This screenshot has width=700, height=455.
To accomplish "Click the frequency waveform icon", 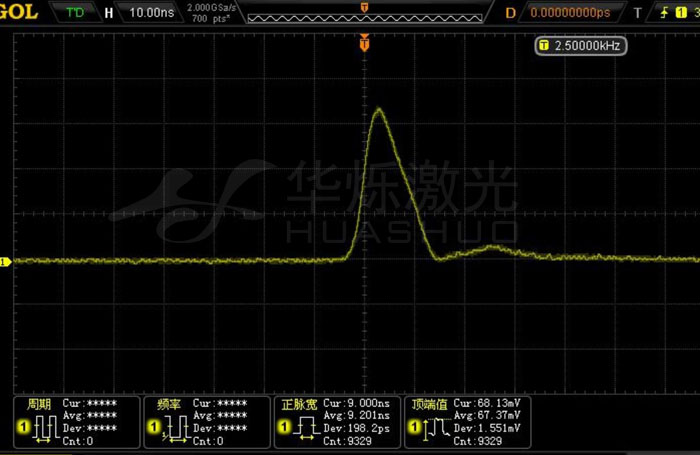I will pos(175,429).
